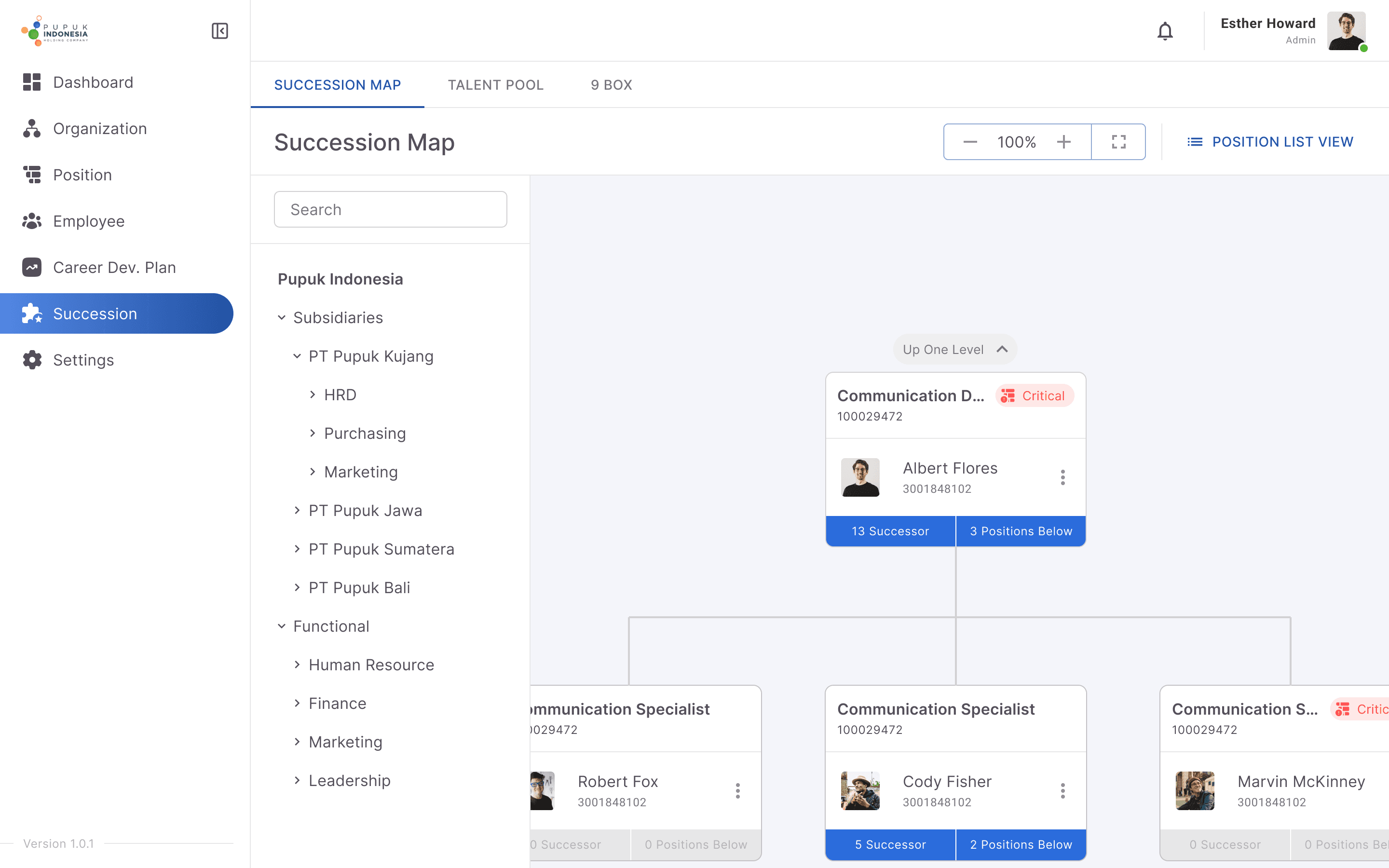Open Robert Fox more options menu
1389x868 pixels.
[x=737, y=791]
